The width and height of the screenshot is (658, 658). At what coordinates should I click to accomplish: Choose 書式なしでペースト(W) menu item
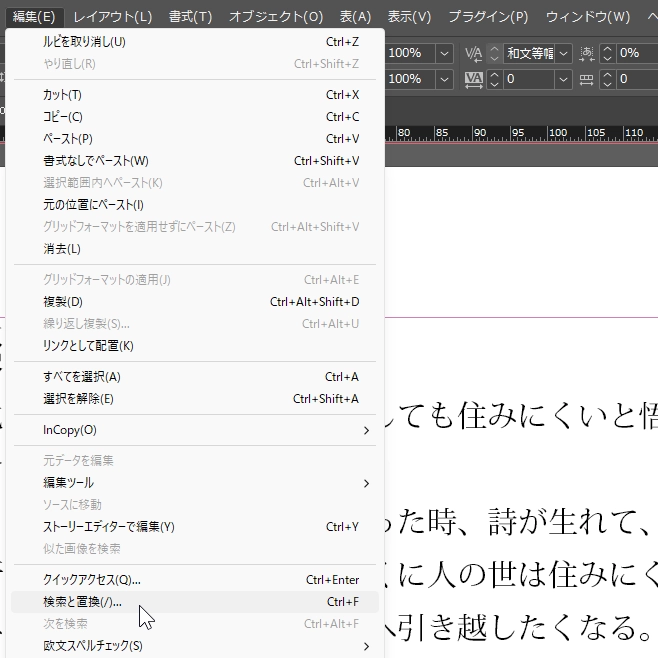click(96, 161)
